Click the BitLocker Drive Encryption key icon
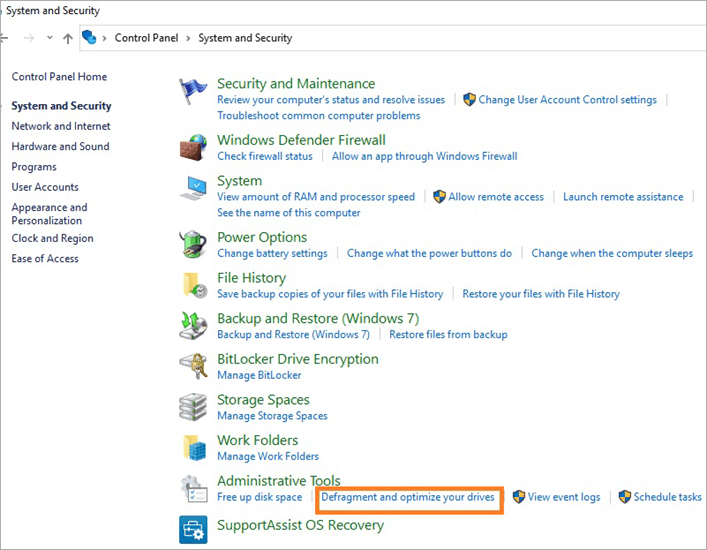 pyautogui.click(x=193, y=367)
